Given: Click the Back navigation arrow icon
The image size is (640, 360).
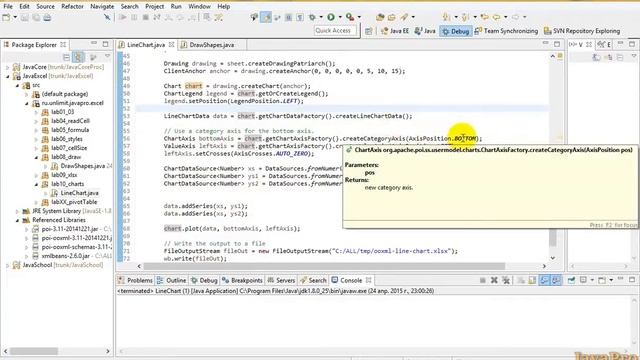Looking at the screenshot, I should click(x=496, y=17).
